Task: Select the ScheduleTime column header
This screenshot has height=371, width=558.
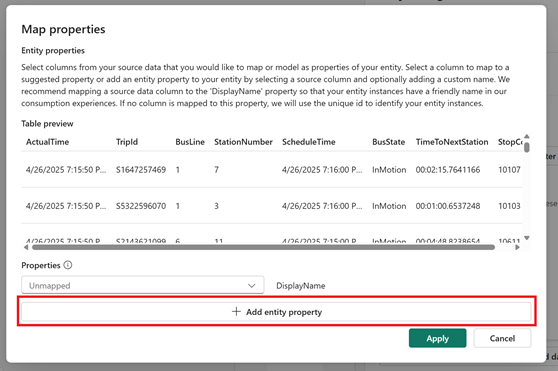Action: (309, 142)
